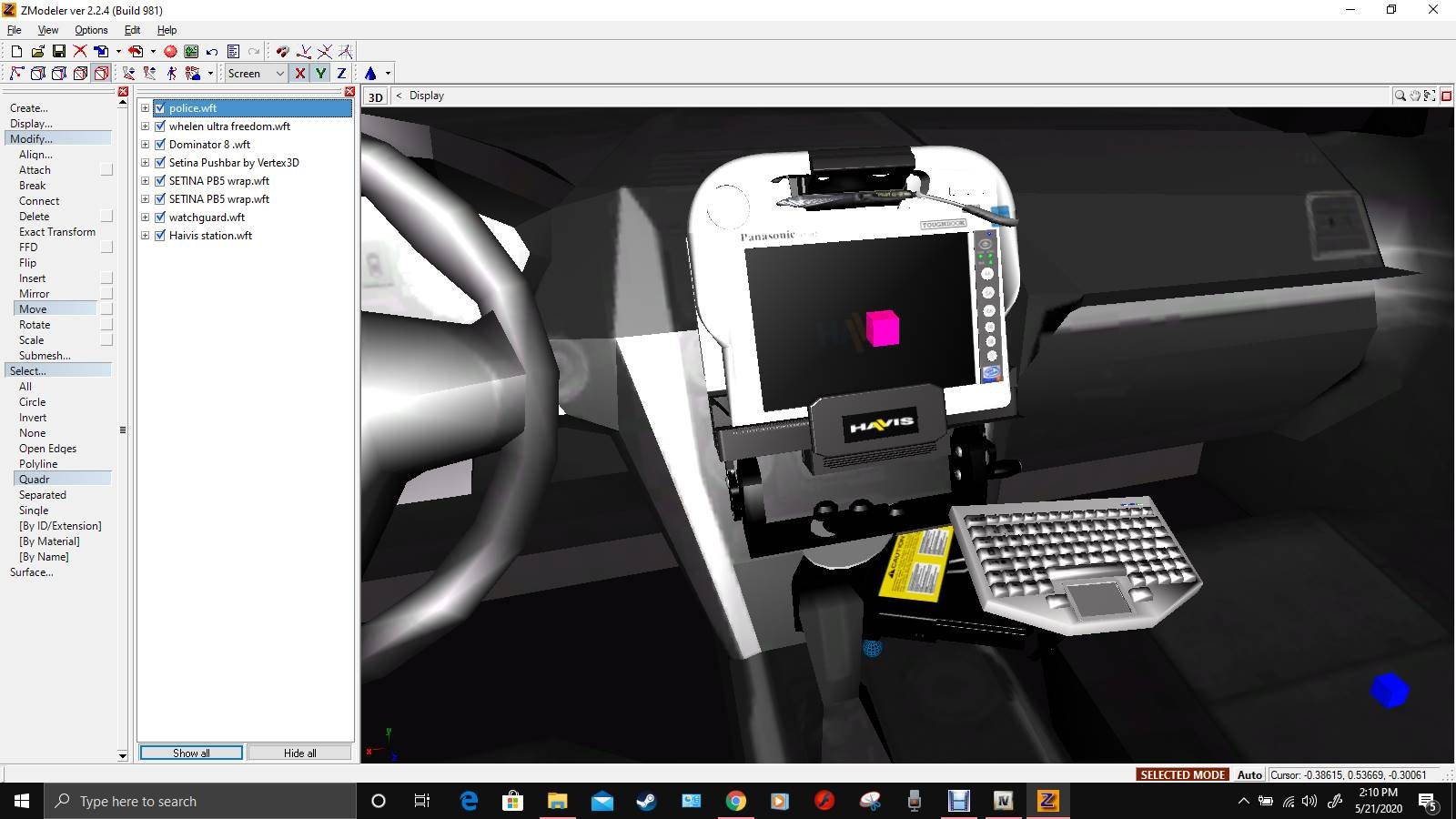Viewport: 1456px width, 819px height.
Task: Open the document properties list icon
Action: [233, 52]
